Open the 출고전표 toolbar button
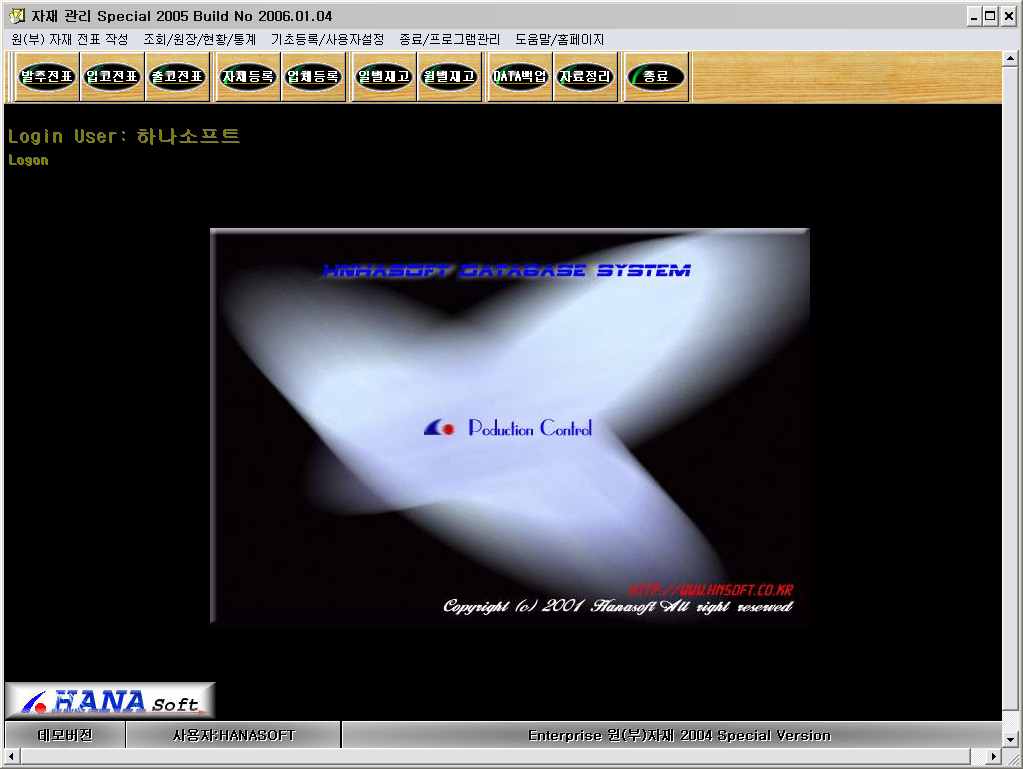The height and width of the screenshot is (769, 1023). (x=177, y=77)
